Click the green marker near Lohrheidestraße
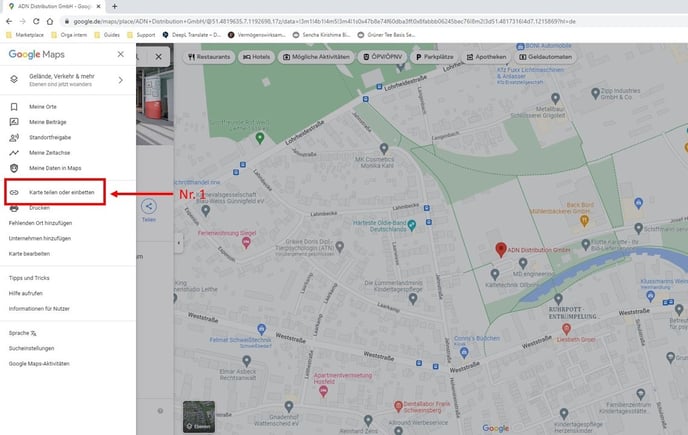This screenshot has height=435, width=688. (260, 138)
